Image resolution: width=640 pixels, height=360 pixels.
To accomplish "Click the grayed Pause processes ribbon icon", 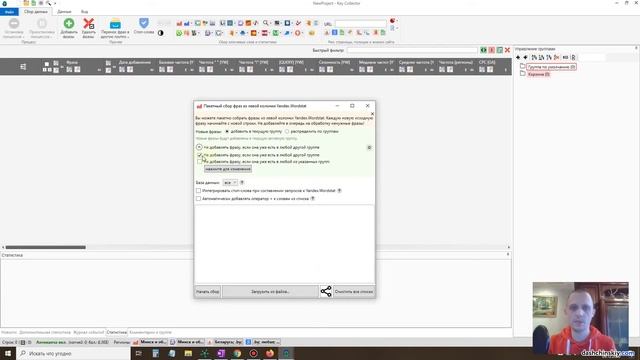I will click(x=42, y=23).
